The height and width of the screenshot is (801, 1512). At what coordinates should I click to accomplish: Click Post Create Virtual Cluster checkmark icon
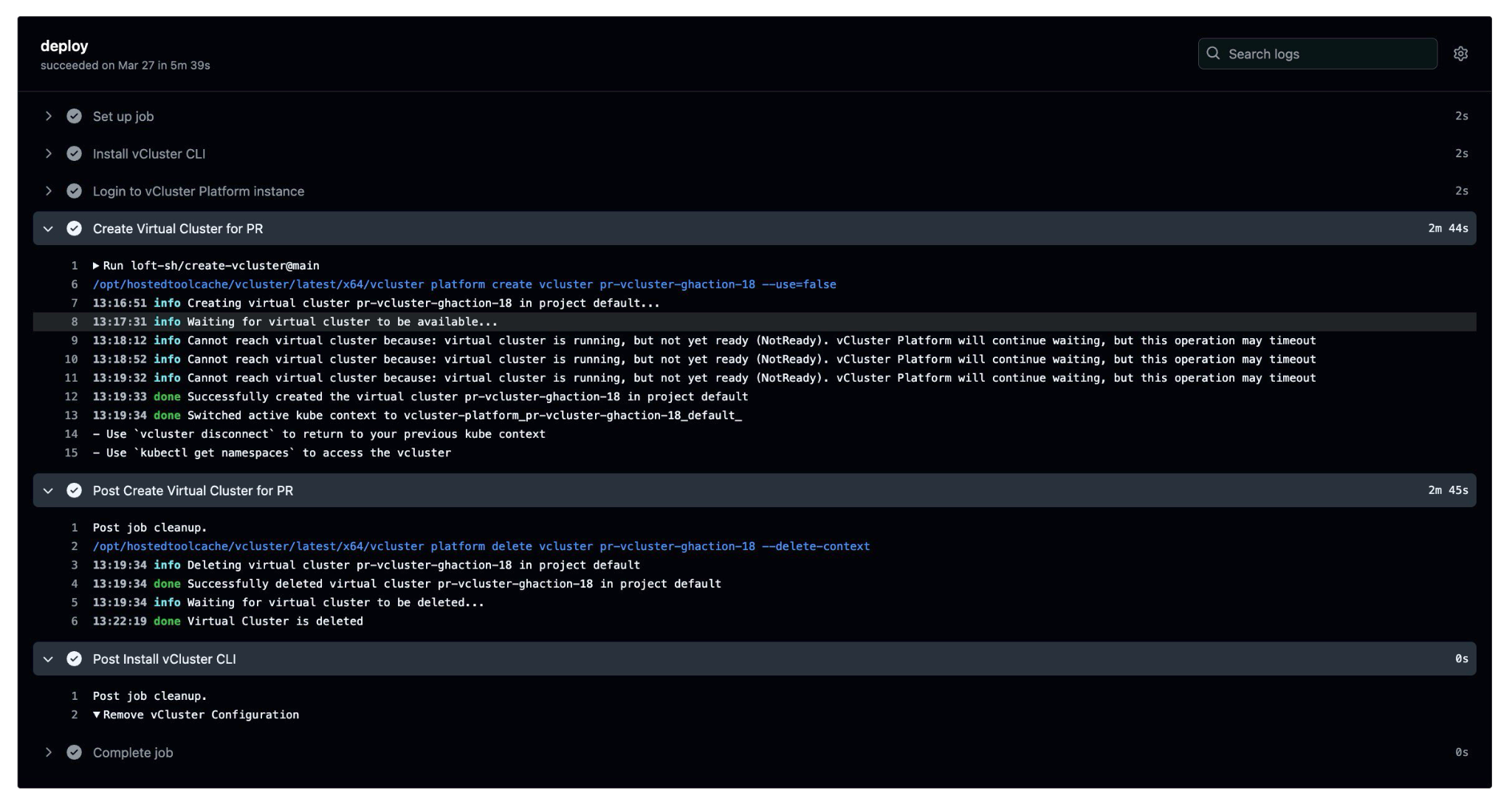point(74,491)
